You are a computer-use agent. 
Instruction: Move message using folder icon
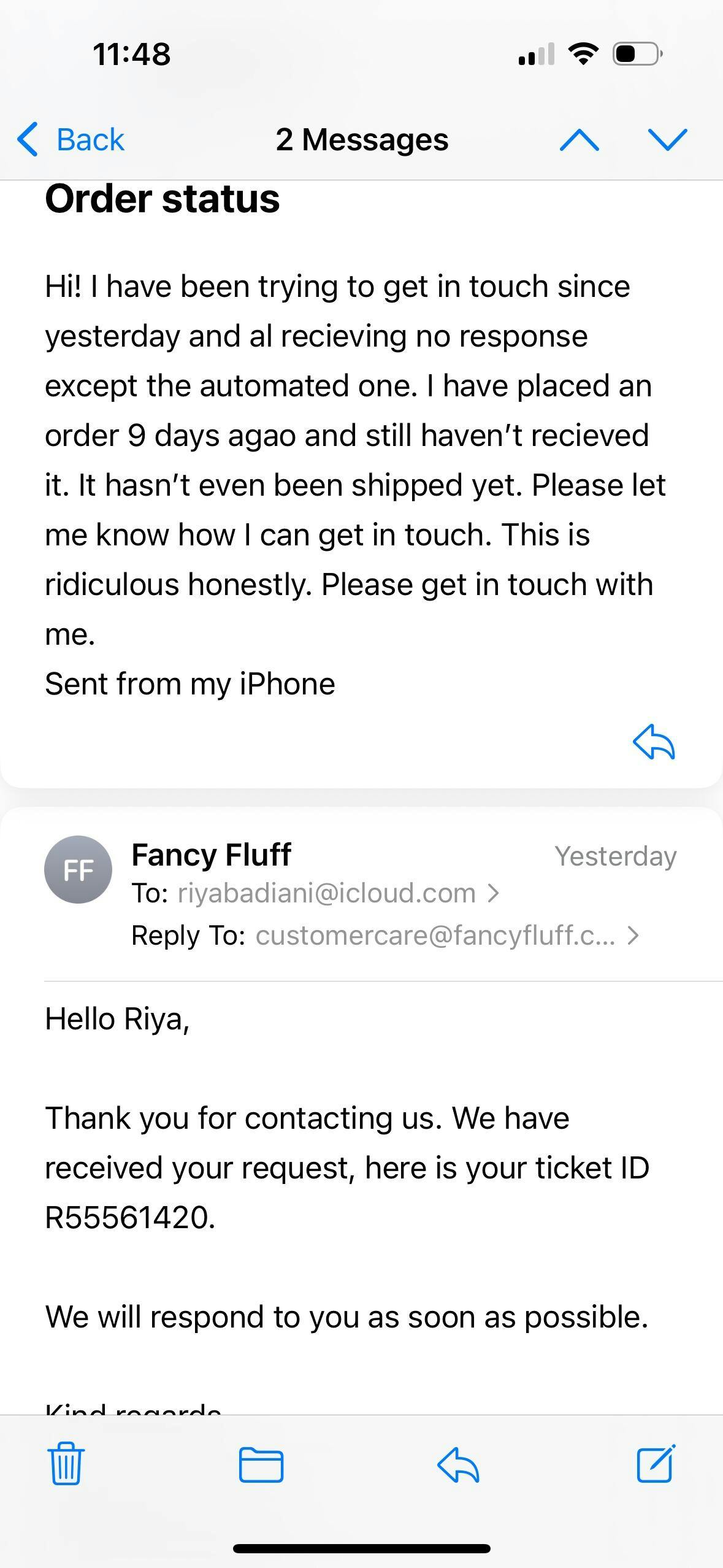click(x=261, y=1465)
